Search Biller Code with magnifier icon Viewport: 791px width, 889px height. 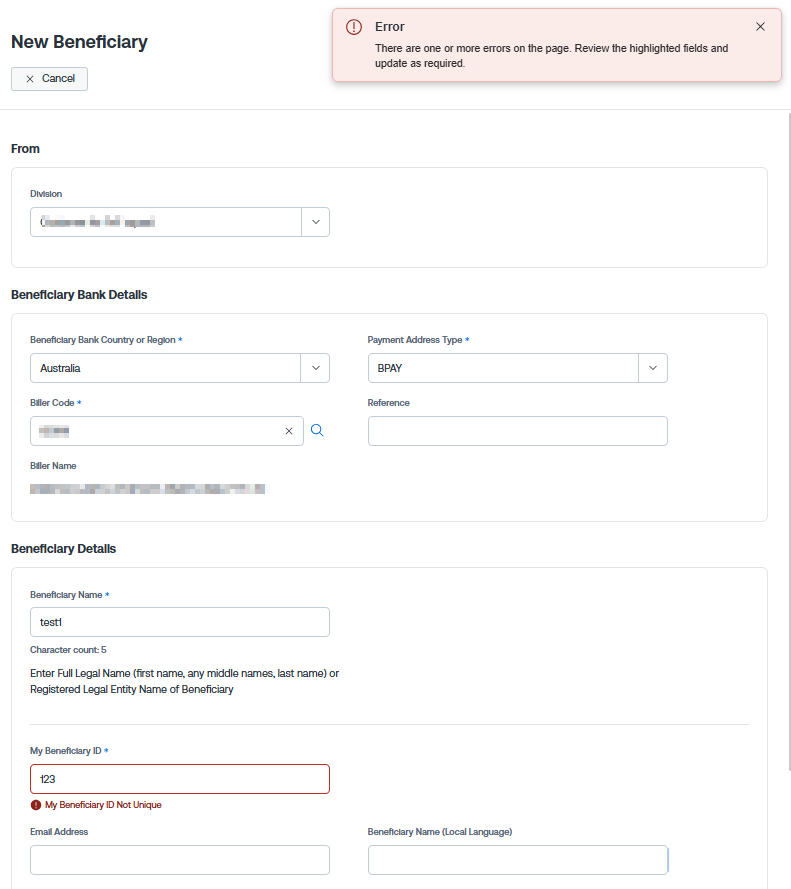[x=317, y=430]
